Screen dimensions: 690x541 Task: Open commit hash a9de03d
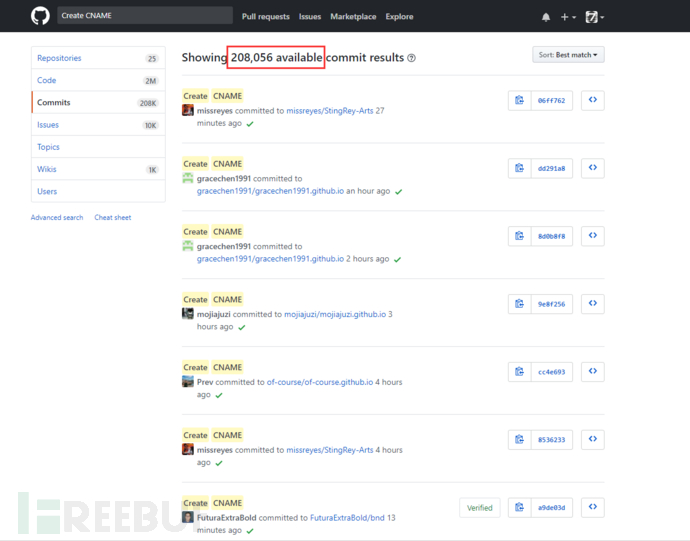coord(552,507)
